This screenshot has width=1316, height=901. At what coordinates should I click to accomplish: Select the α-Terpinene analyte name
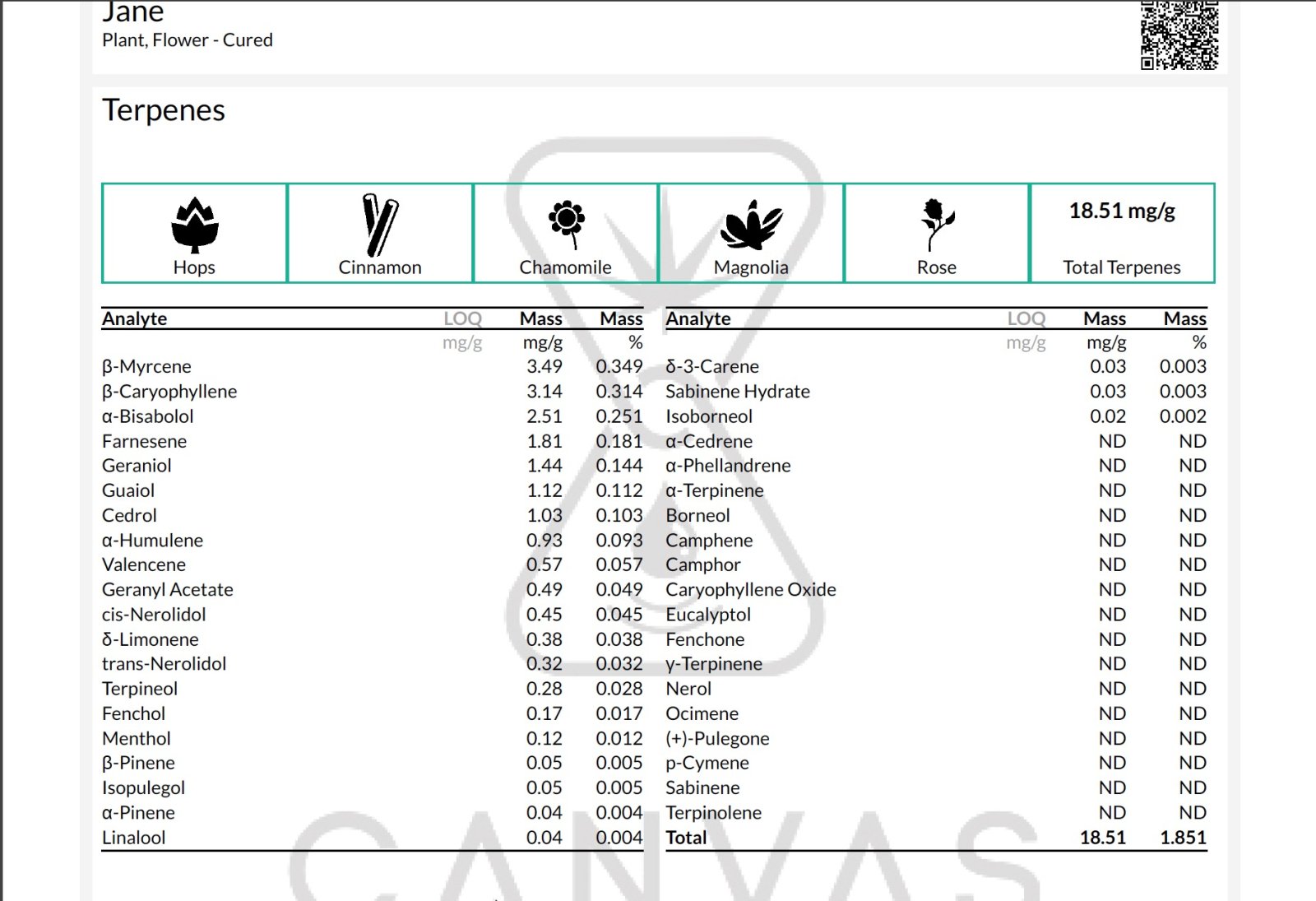(715, 490)
